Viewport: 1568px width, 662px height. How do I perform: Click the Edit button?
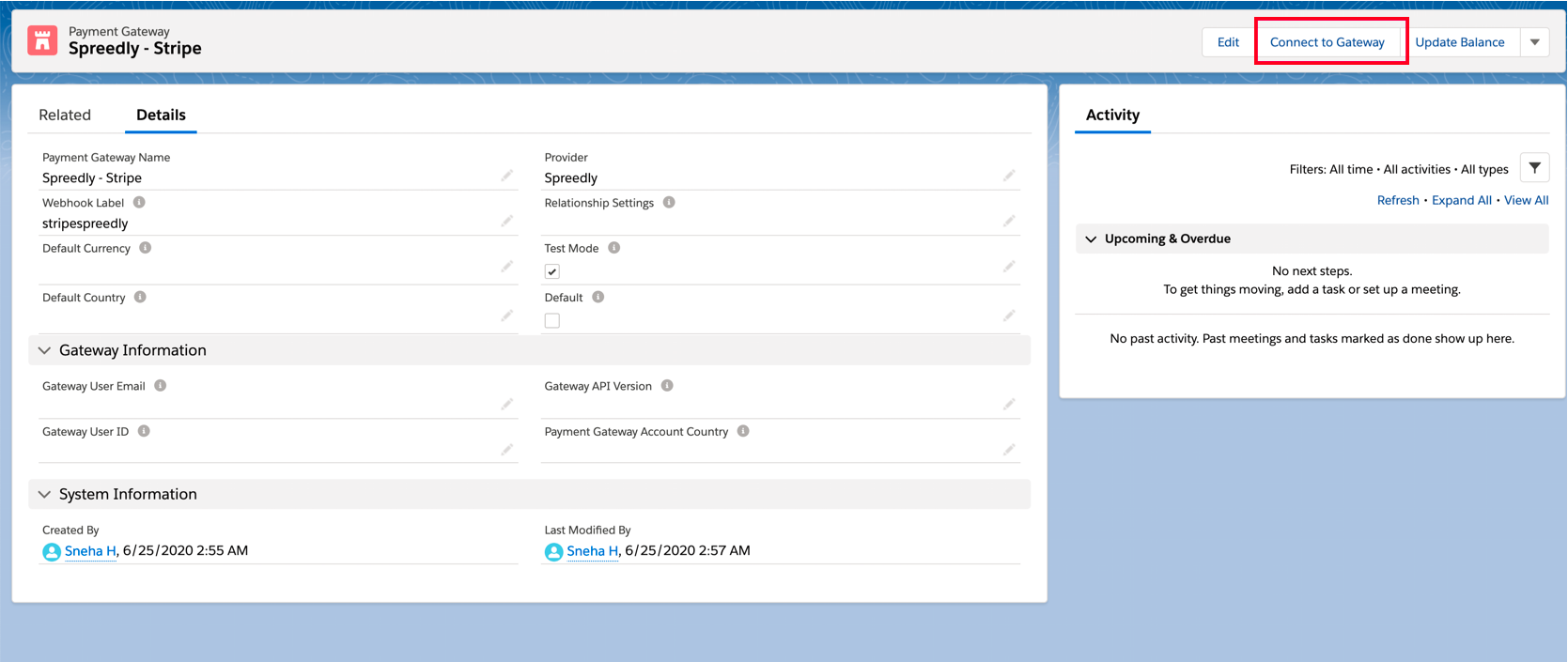(1228, 42)
